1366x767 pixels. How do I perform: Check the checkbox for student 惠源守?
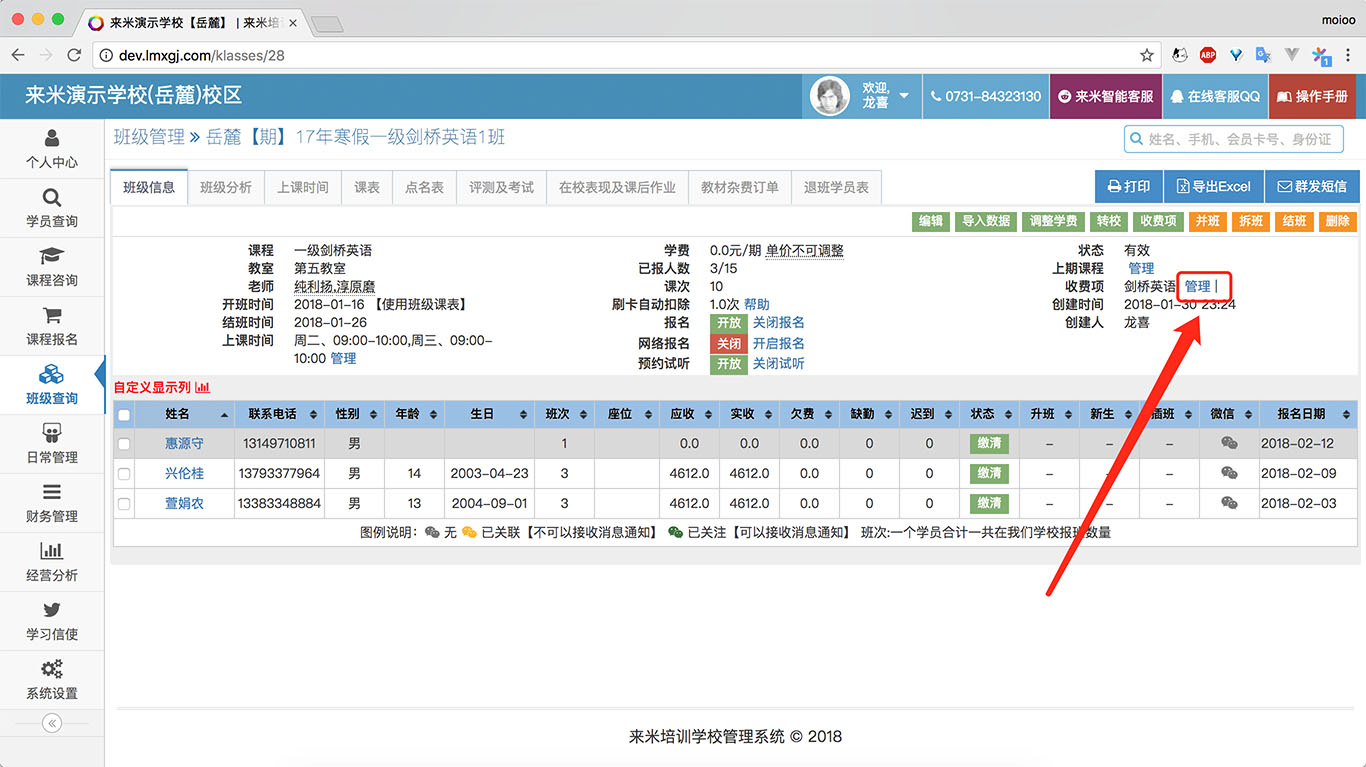click(125, 443)
